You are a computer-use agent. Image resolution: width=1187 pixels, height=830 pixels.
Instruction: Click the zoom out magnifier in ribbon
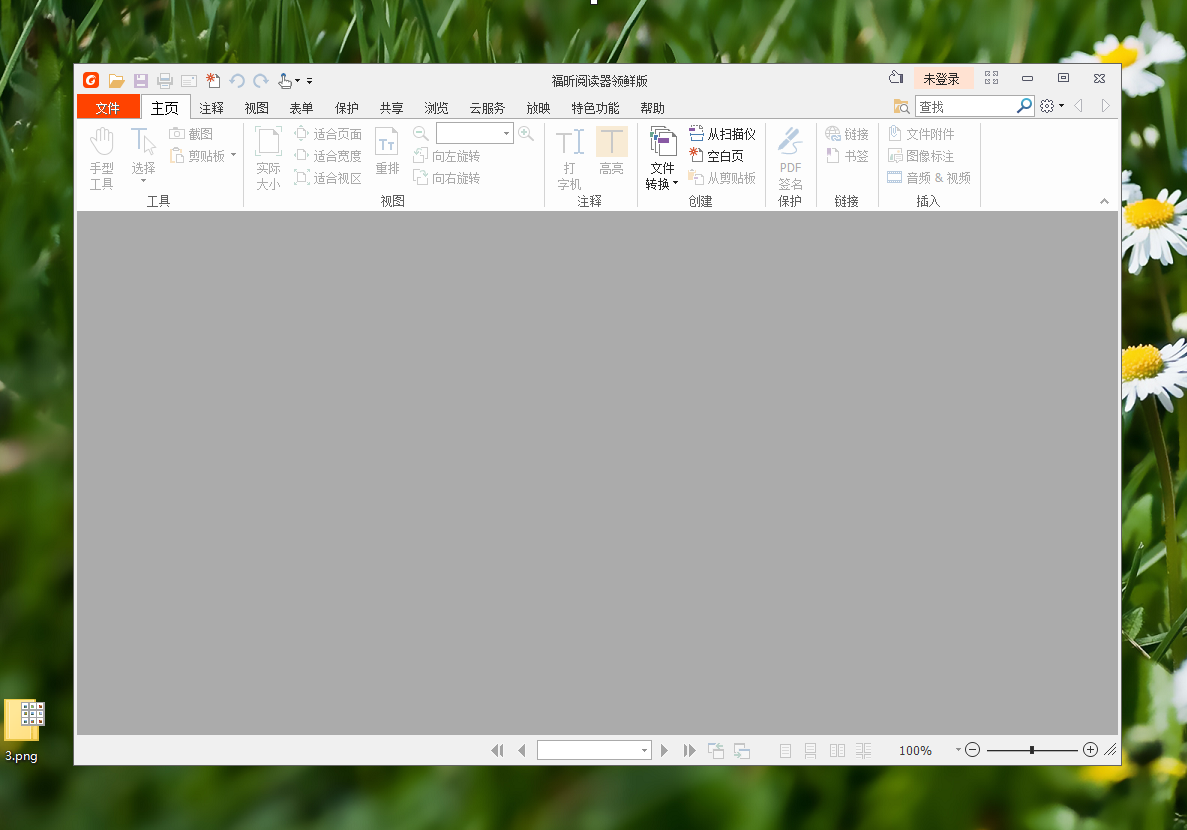click(421, 134)
